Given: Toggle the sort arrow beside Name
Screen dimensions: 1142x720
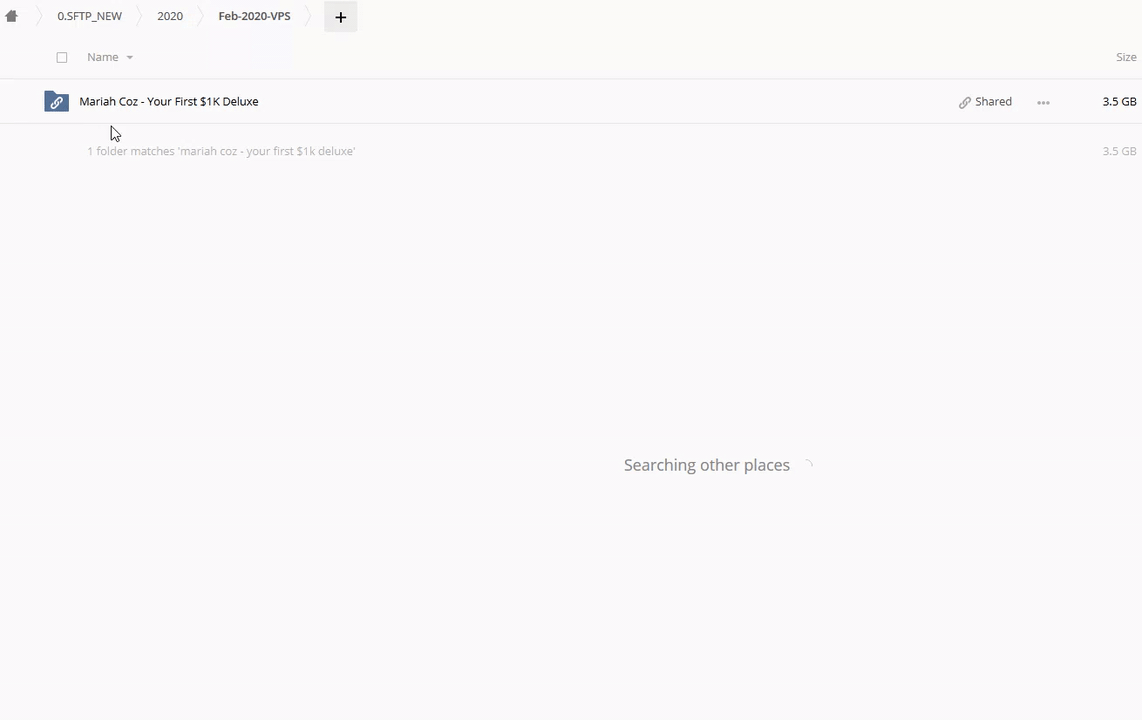Looking at the screenshot, I should [129, 58].
